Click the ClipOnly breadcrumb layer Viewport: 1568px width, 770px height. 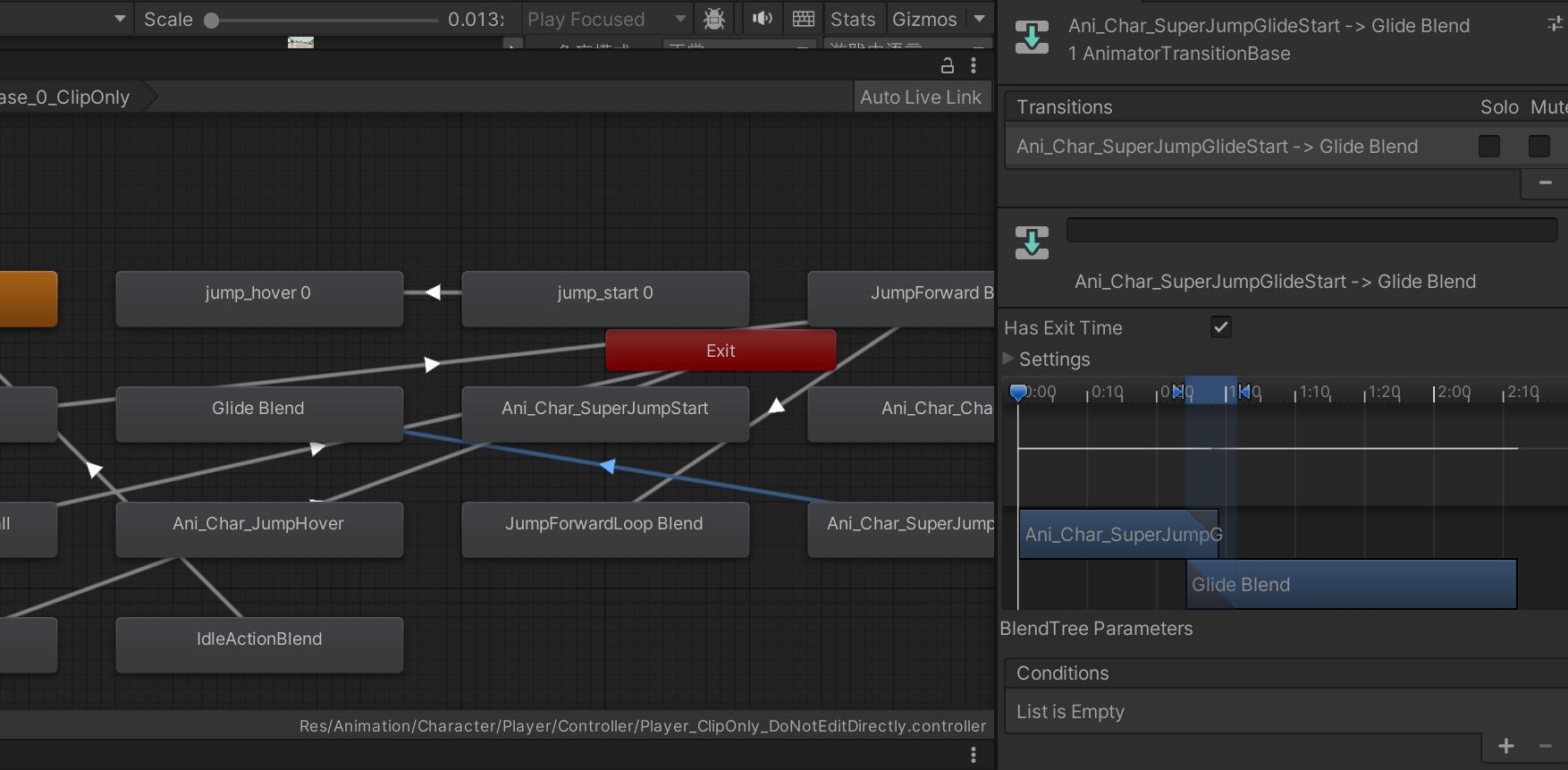tap(64, 97)
